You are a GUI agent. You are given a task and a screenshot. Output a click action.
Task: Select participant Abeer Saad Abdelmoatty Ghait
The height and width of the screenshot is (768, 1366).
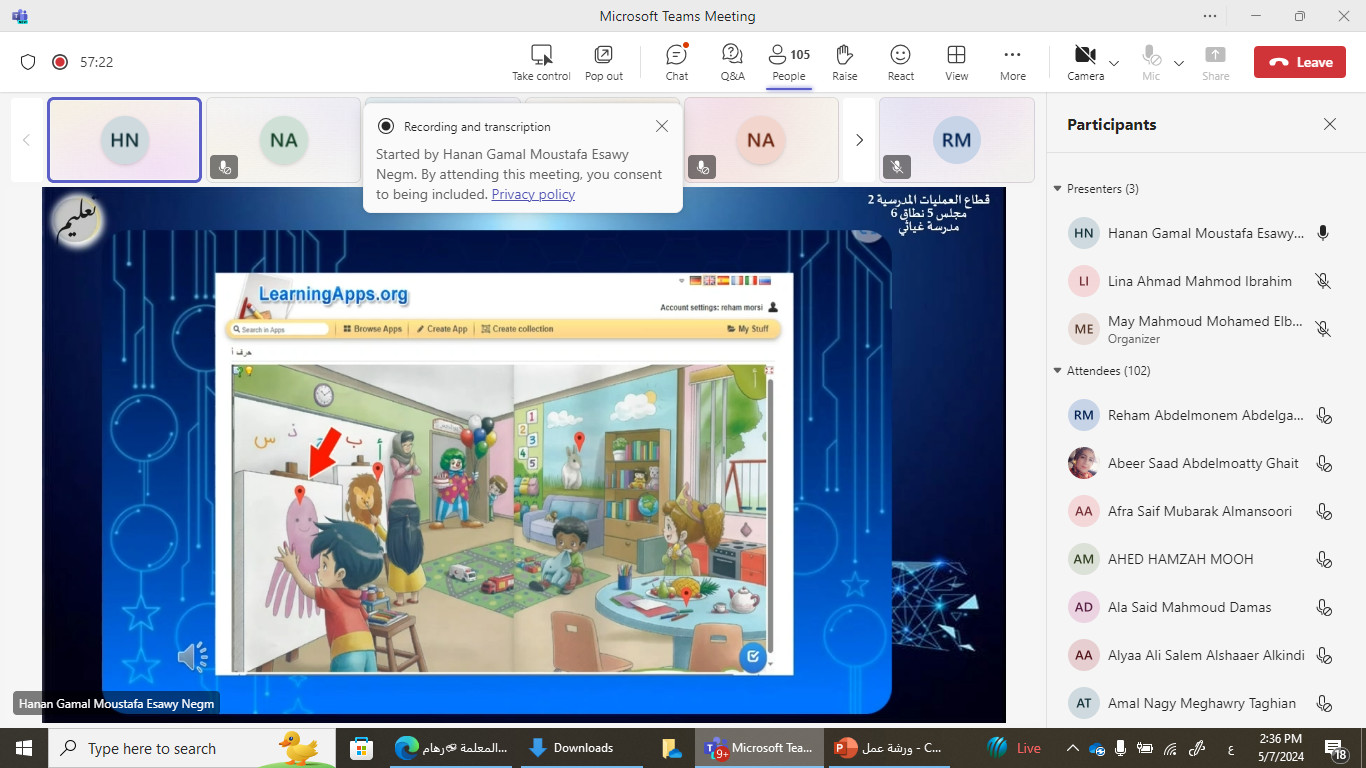click(x=1200, y=463)
